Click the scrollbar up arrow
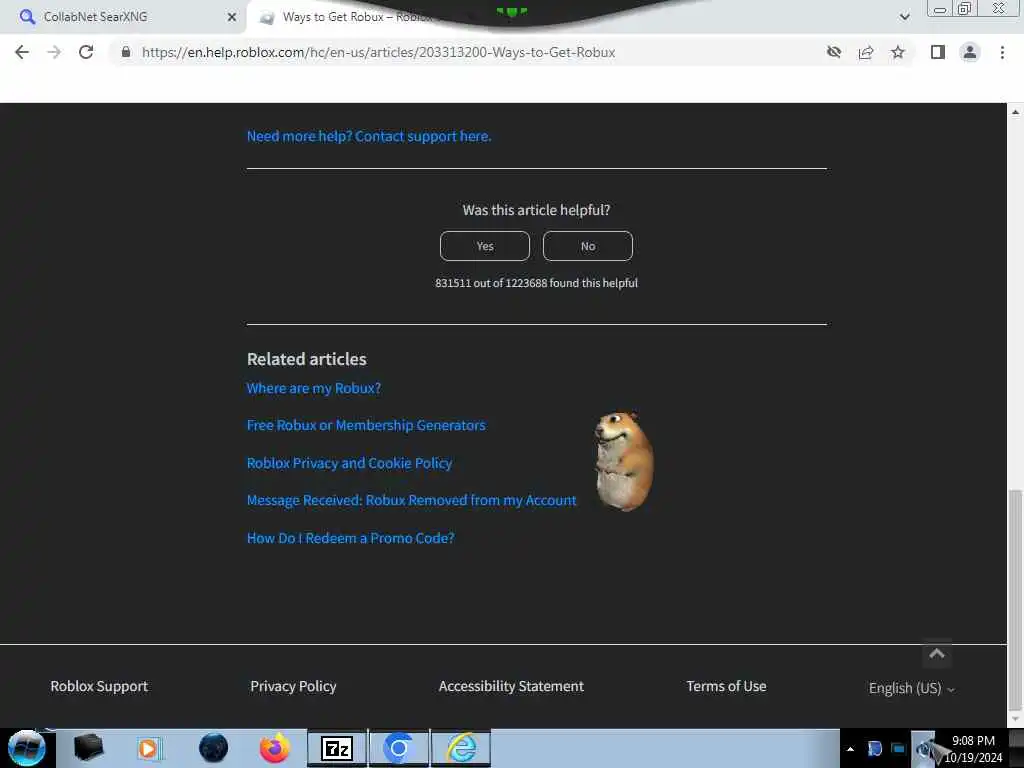 [1015, 112]
